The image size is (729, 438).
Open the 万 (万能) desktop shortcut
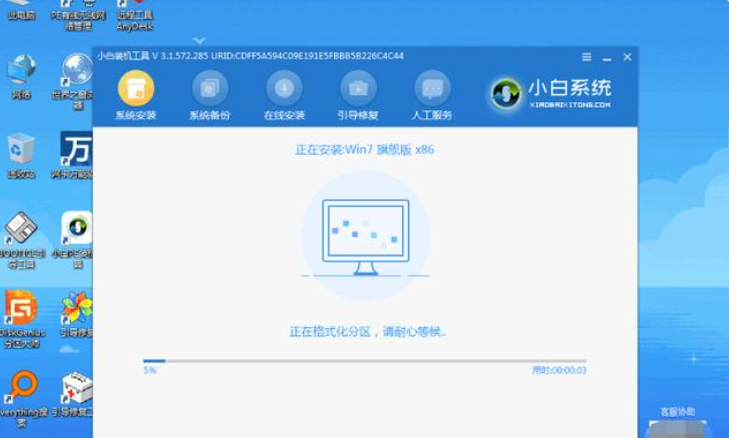point(76,152)
